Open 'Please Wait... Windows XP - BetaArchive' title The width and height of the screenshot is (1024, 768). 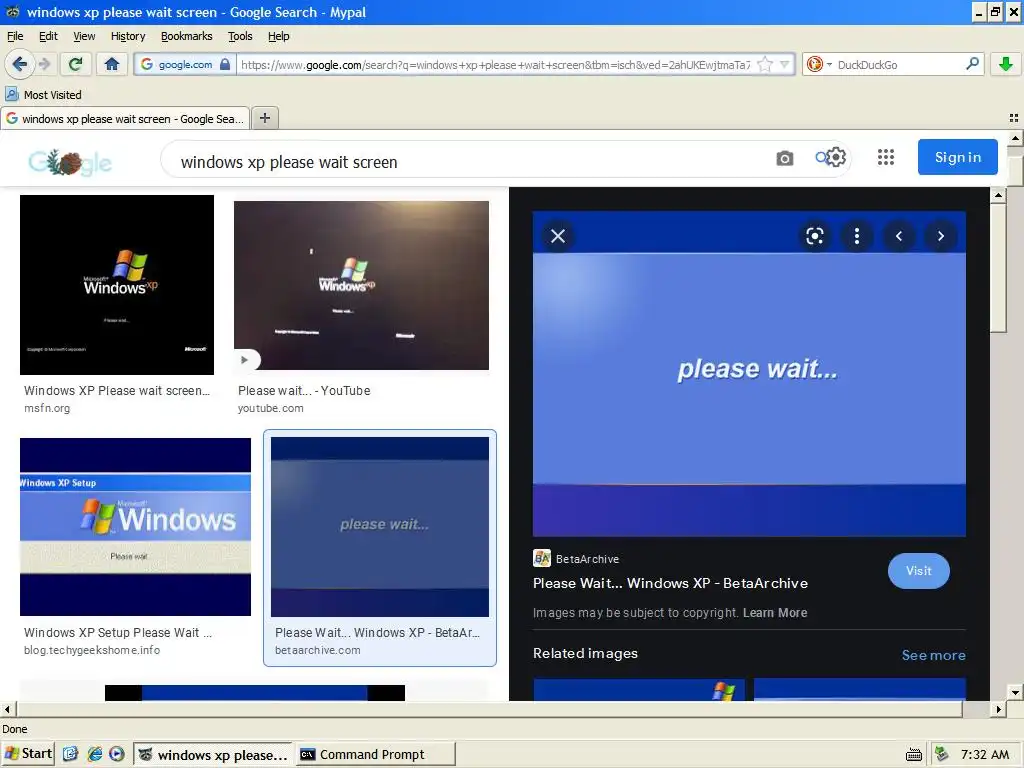[x=670, y=583]
